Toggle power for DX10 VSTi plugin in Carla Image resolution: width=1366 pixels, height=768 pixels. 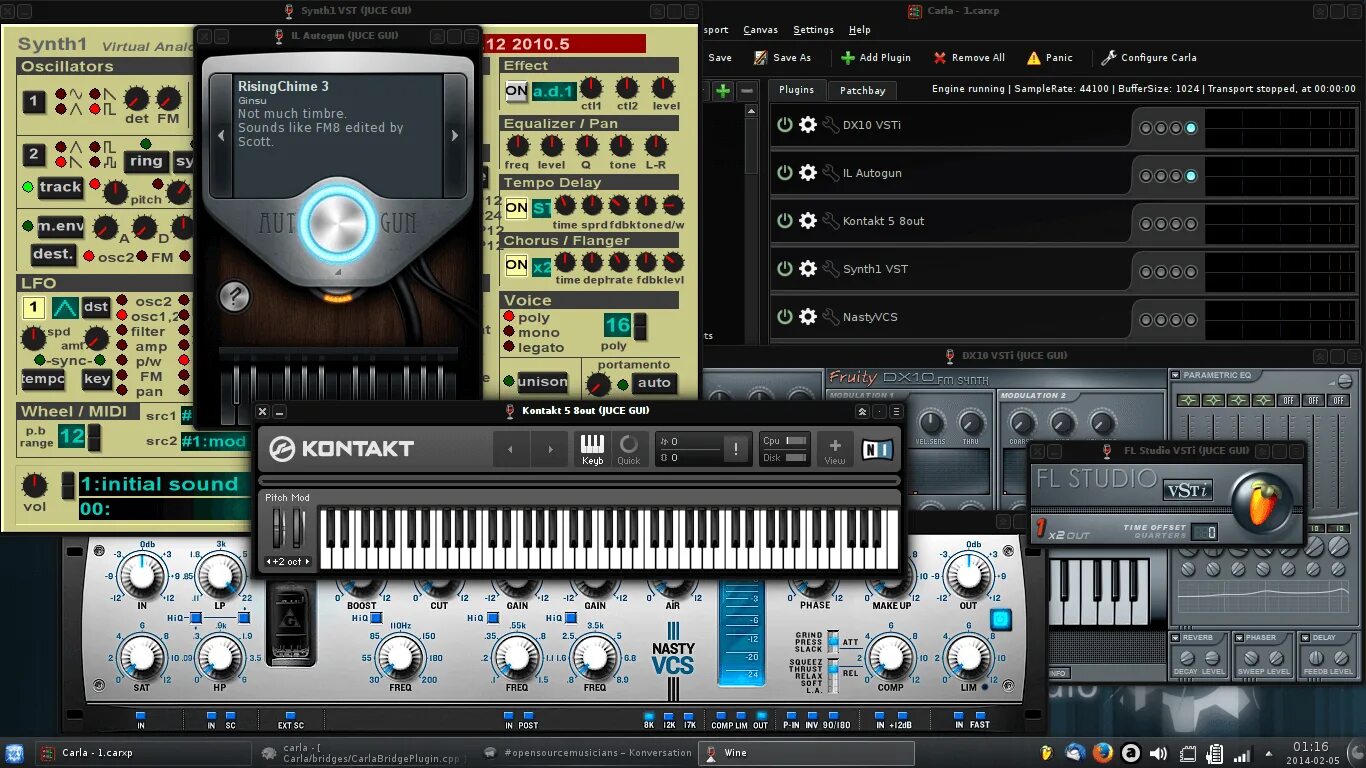pyautogui.click(x=785, y=125)
